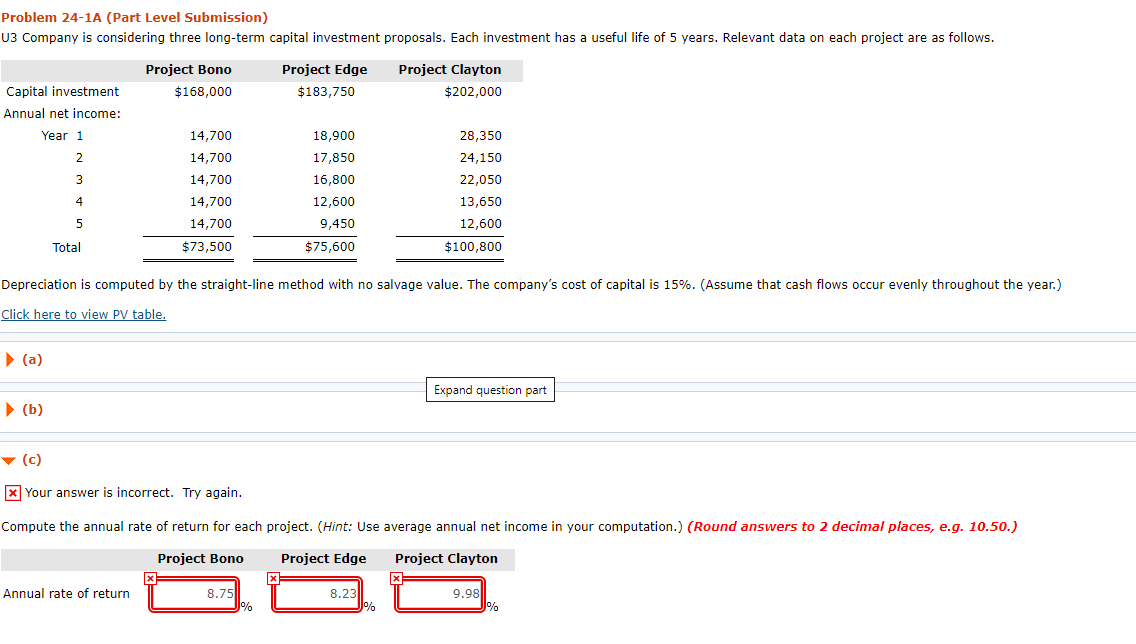The width and height of the screenshot is (1136, 644).
Task: Click the downward triangle next to part (c)
Action: pyautogui.click(x=9, y=460)
